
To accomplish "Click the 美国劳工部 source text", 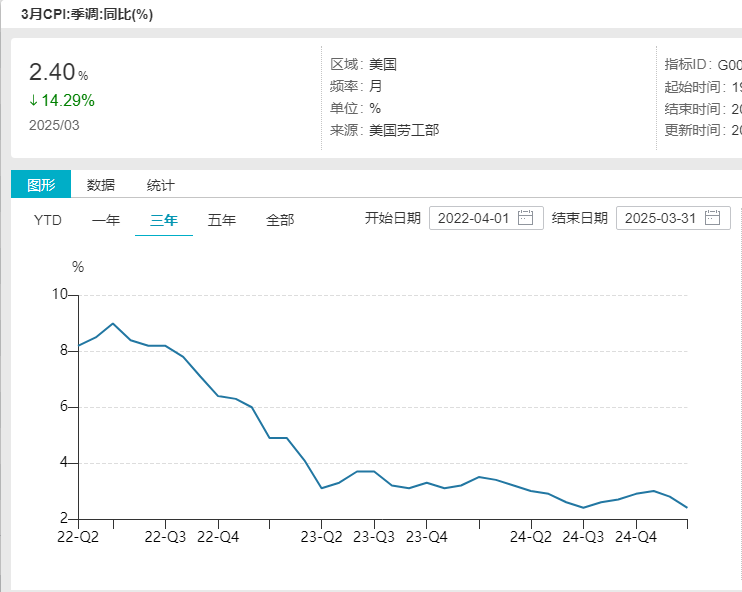I will click(404, 130).
